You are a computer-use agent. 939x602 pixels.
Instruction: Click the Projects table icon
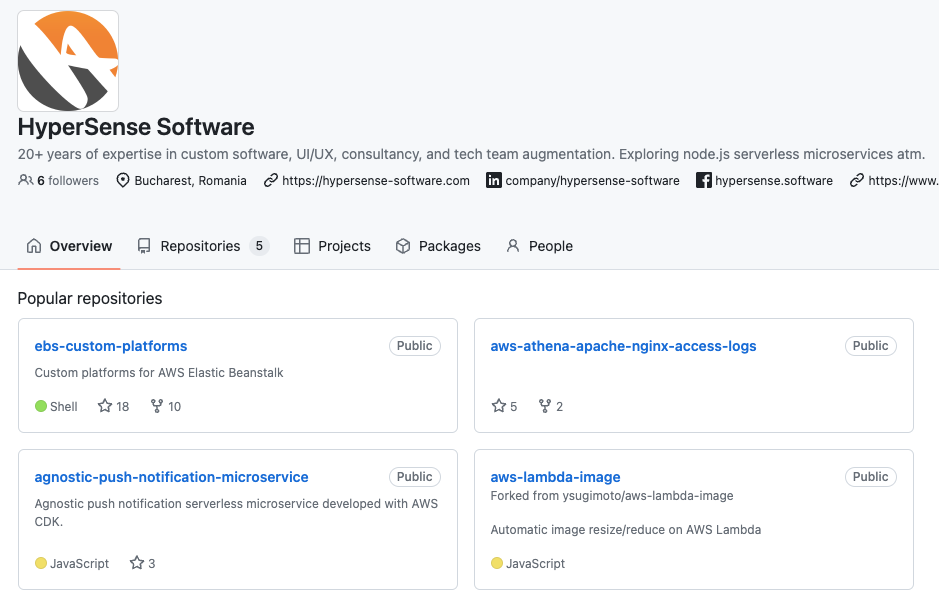[x=302, y=245]
